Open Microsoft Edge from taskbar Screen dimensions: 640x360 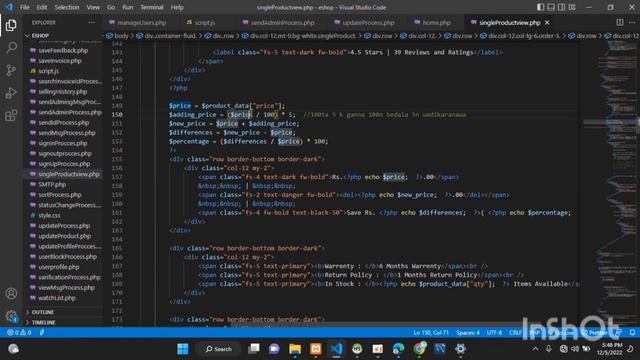[x=398, y=349]
